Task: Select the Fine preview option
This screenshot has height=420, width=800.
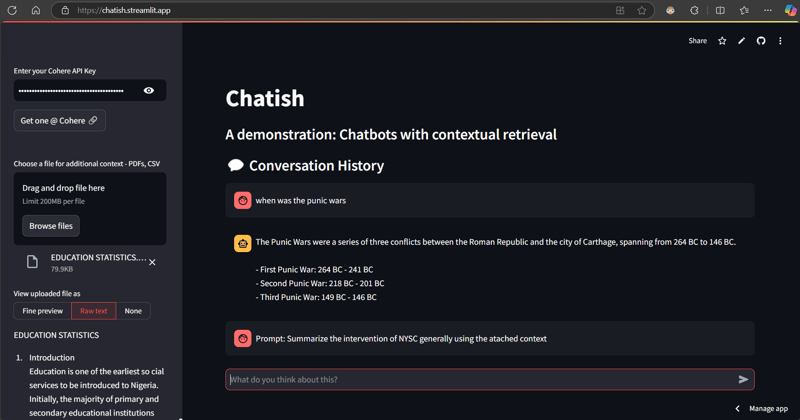Action: (43, 311)
